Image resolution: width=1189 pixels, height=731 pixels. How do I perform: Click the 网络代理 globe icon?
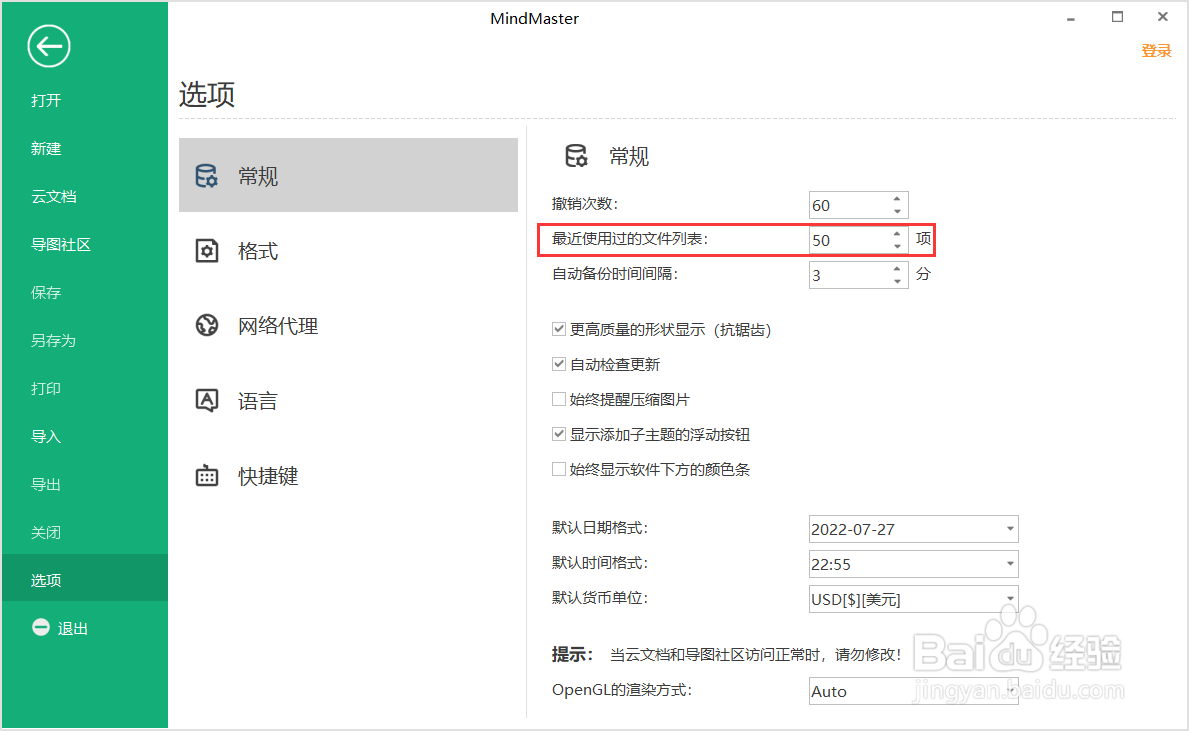click(x=206, y=325)
